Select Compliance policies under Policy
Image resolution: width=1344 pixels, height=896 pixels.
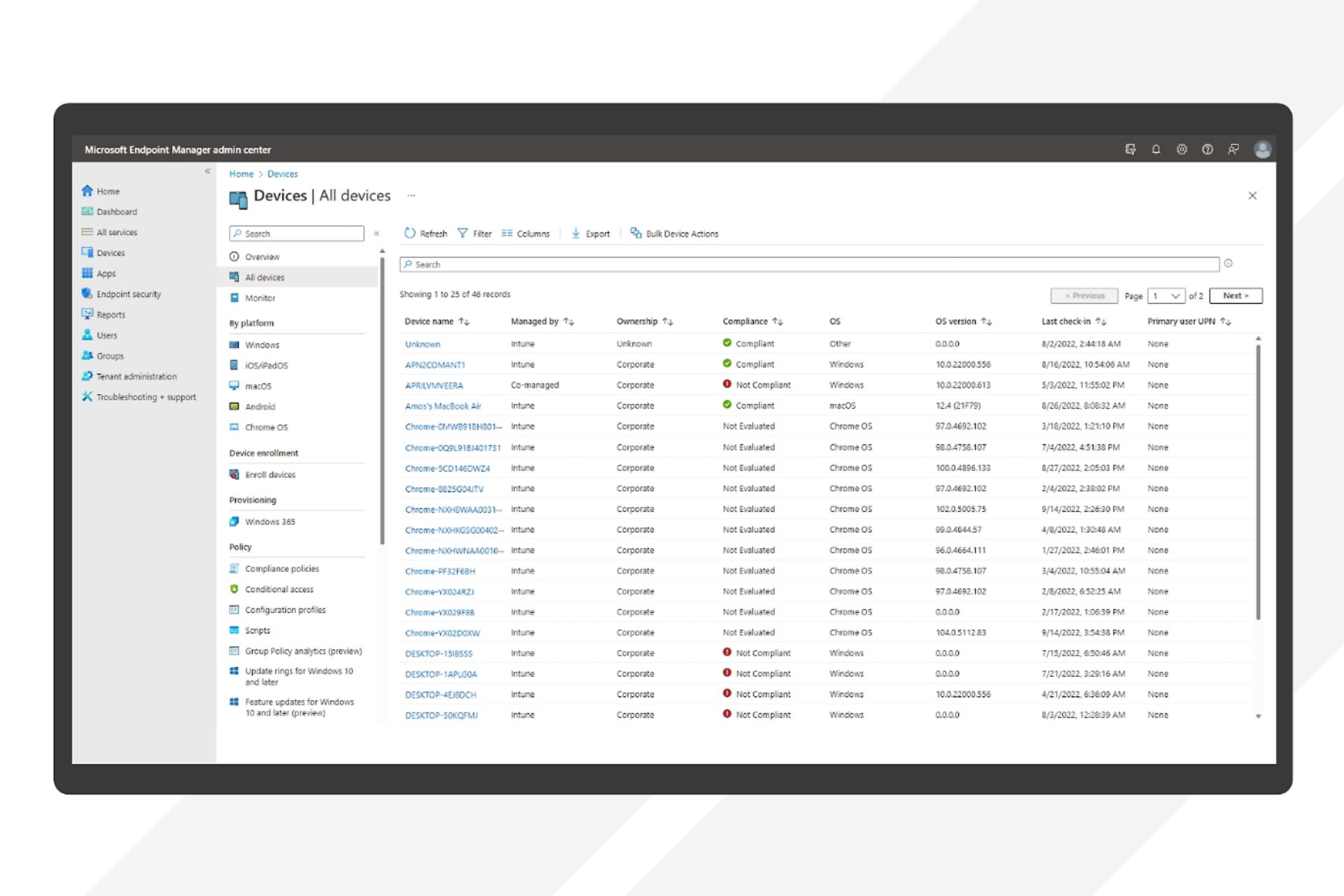pyautogui.click(x=283, y=568)
